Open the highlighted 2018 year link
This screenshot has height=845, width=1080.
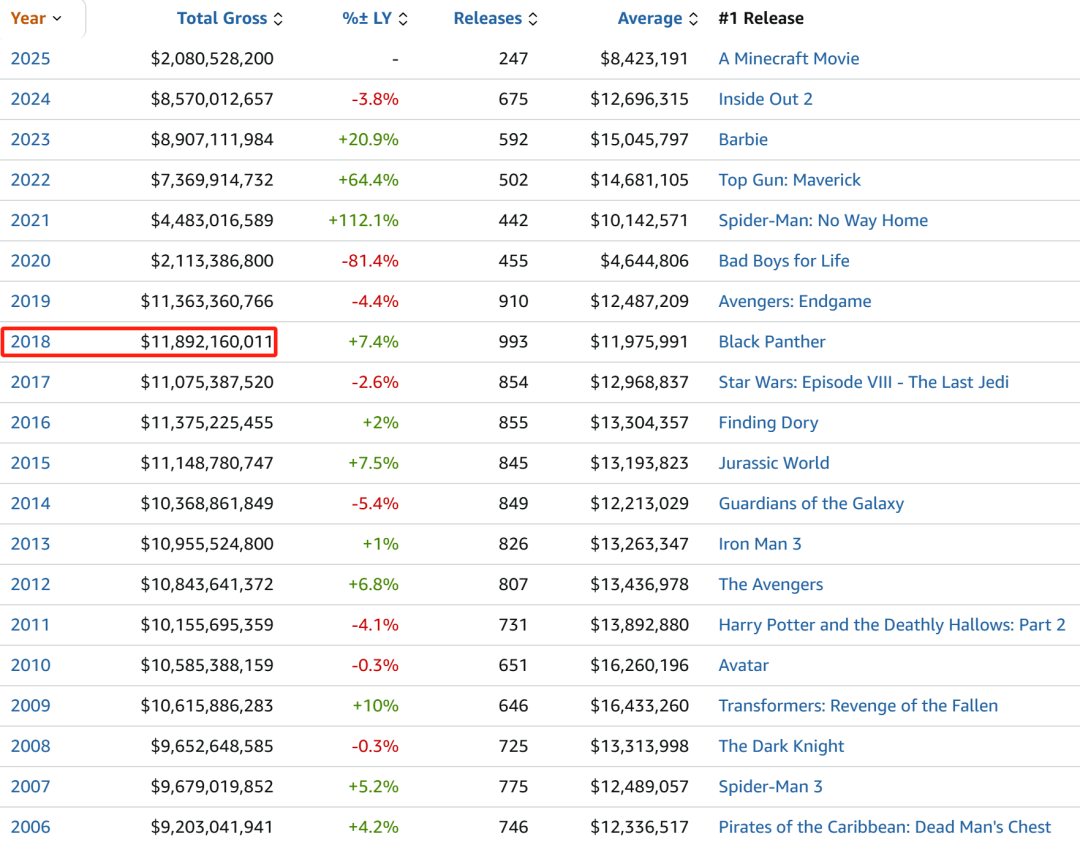30,342
